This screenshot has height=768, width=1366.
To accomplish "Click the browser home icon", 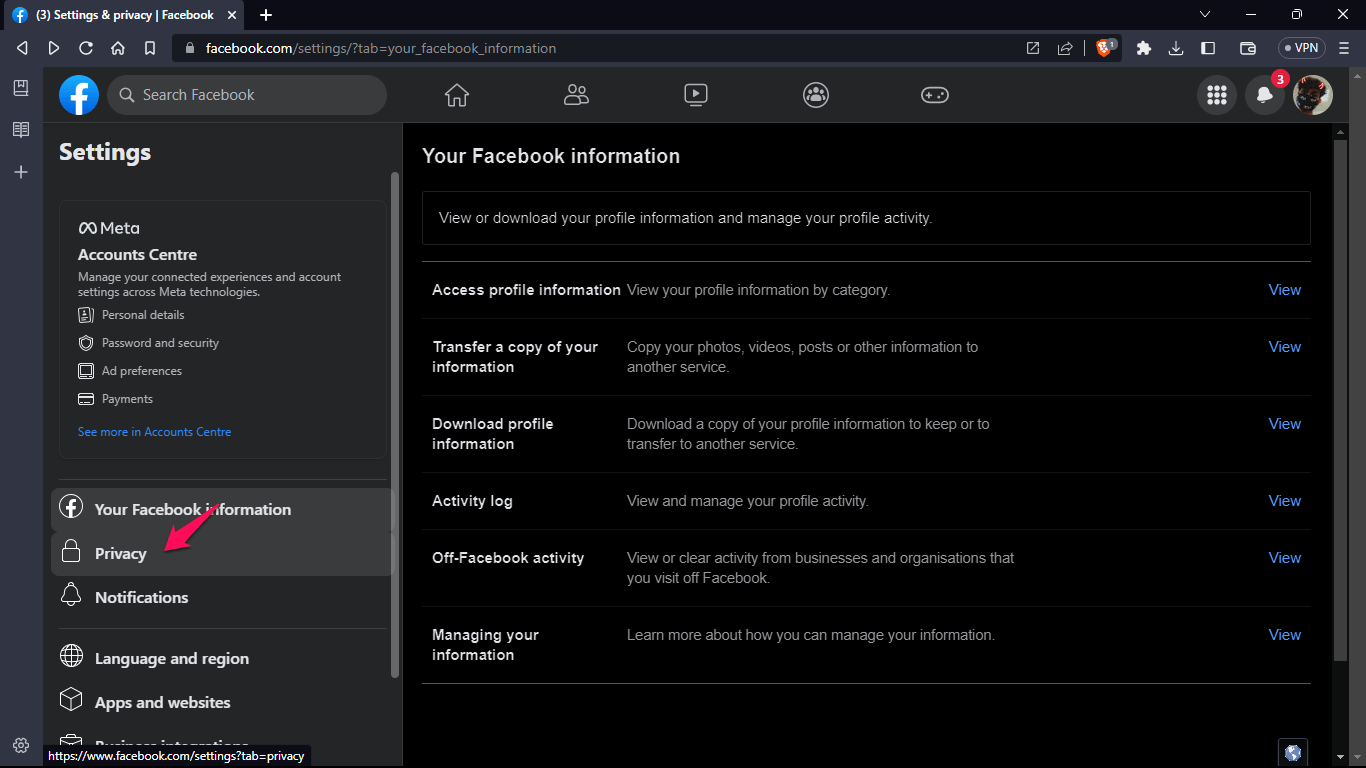I will [x=118, y=48].
